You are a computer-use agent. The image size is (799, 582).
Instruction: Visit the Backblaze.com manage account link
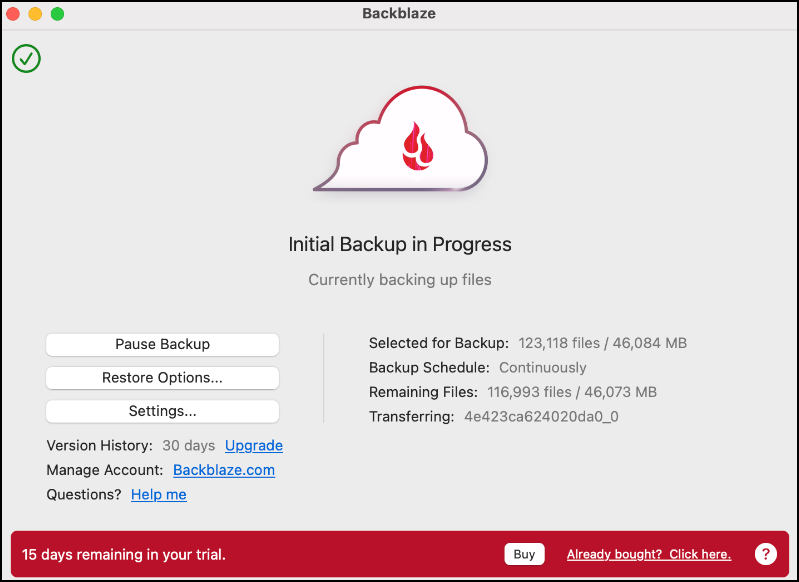[x=224, y=470]
